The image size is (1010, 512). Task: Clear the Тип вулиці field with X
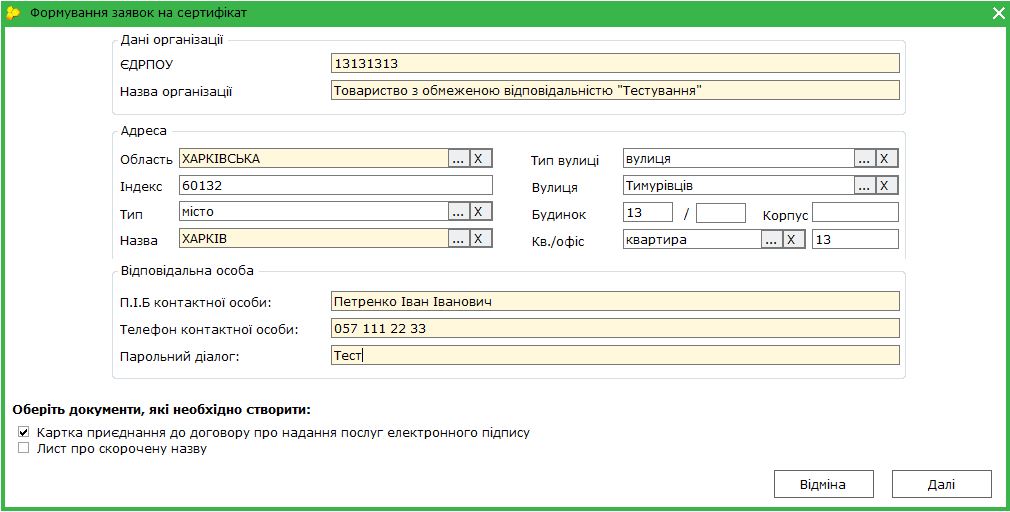(885, 158)
